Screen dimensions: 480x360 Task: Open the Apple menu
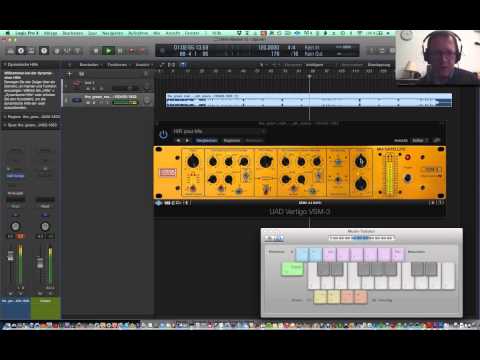pyautogui.click(x=8, y=33)
